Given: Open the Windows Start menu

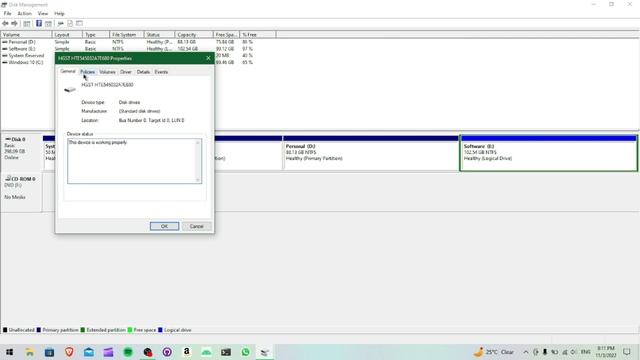Looking at the screenshot, I should [x=9, y=352].
